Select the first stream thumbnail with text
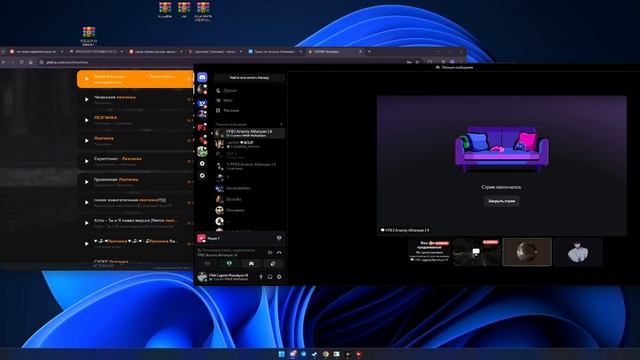 pyautogui.click(x=429, y=252)
